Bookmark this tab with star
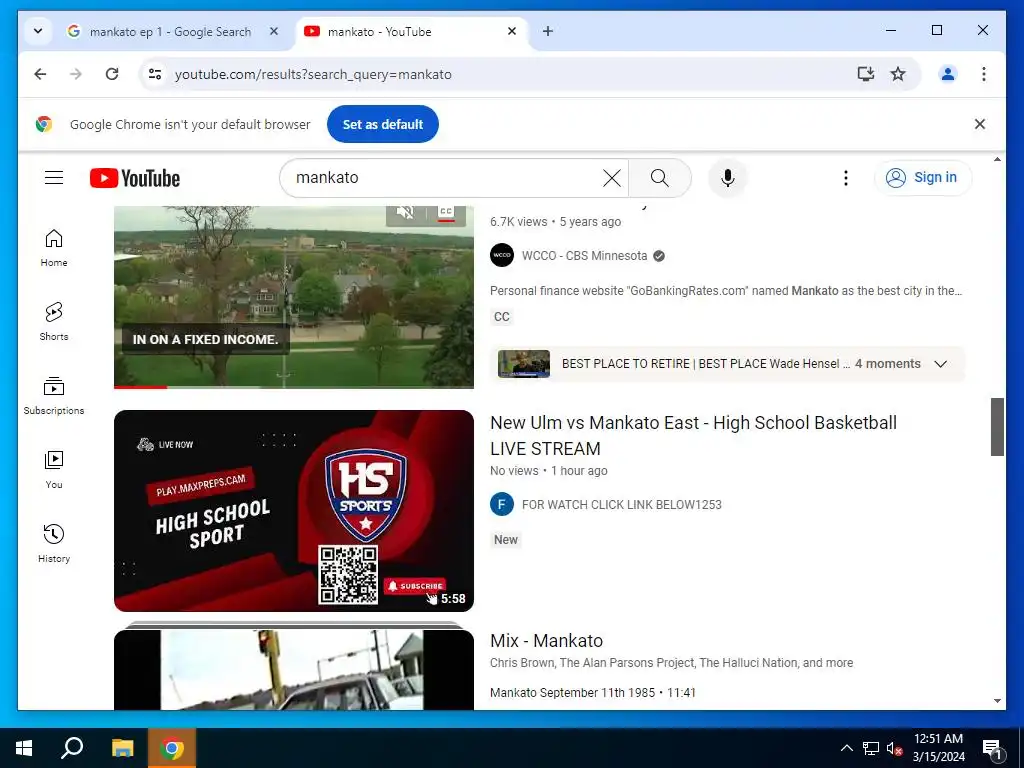The height and width of the screenshot is (768, 1024). click(898, 74)
